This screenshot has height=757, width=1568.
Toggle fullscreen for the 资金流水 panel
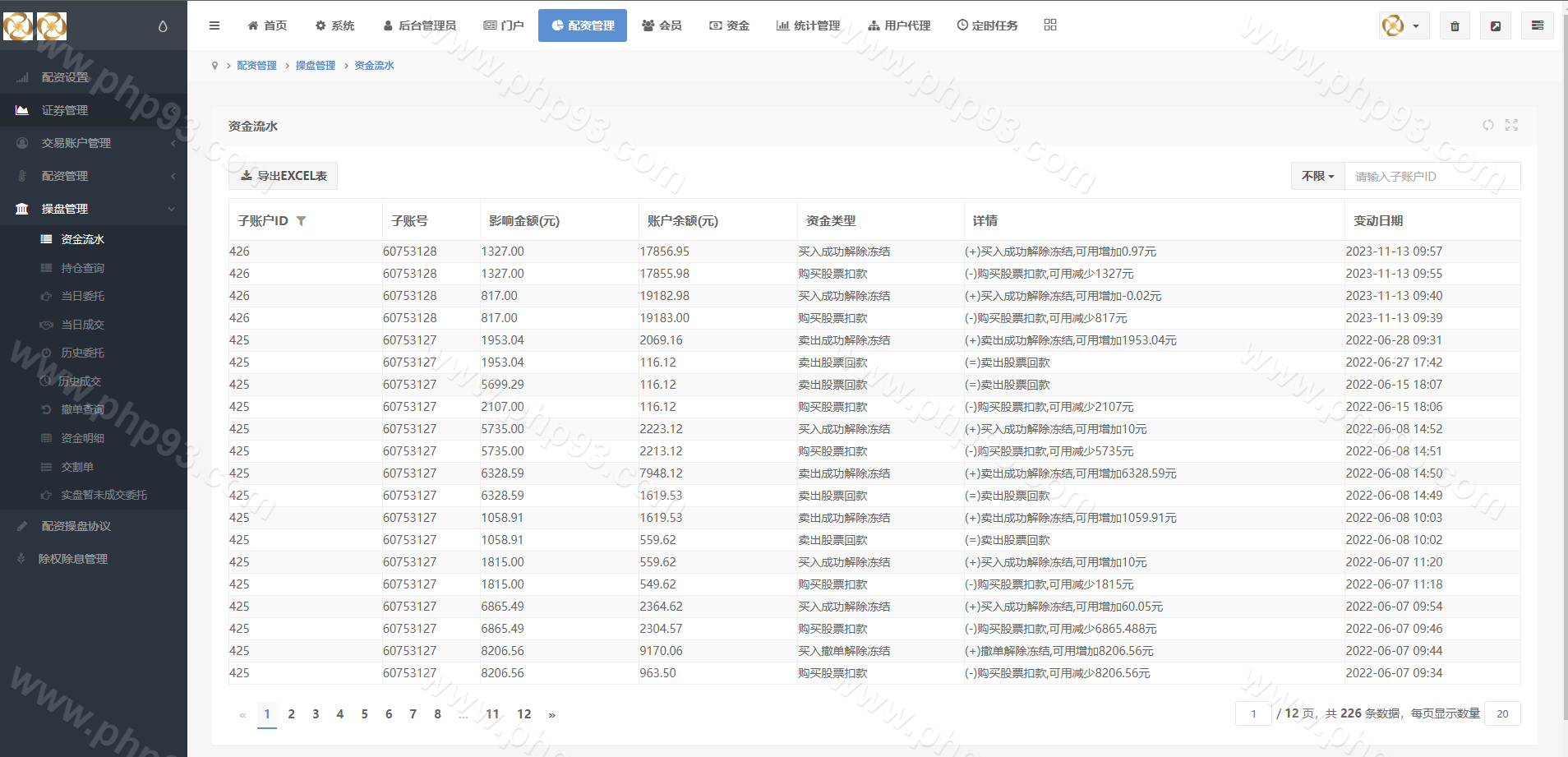tap(1511, 125)
